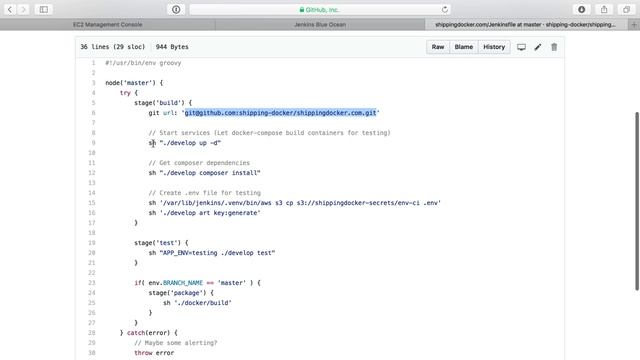
Task: Click the page vertical scrollbar
Action: [x=637, y=201]
